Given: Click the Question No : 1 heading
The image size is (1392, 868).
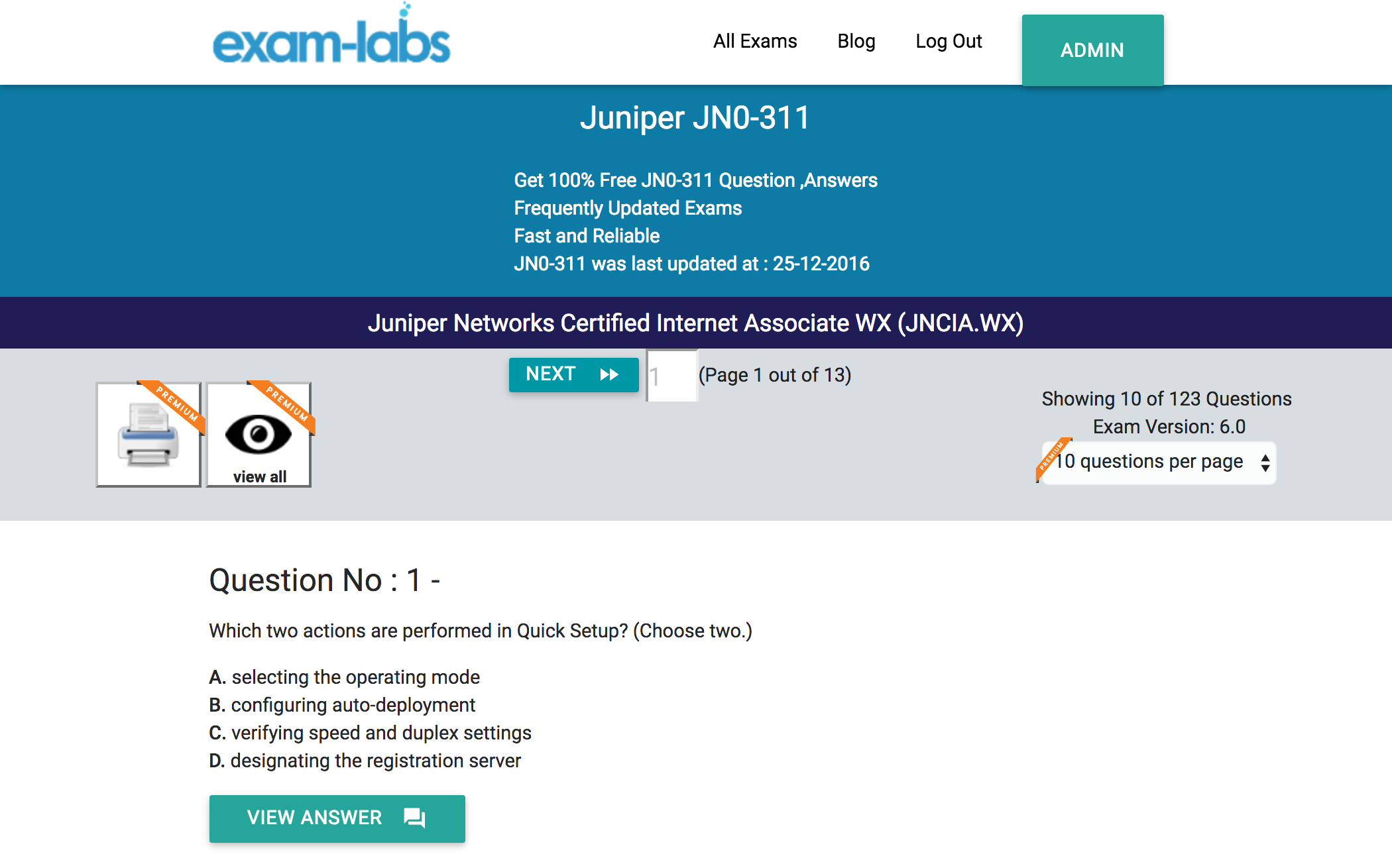Looking at the screenshot, I should pyautogui.click(x=325, y=580).
